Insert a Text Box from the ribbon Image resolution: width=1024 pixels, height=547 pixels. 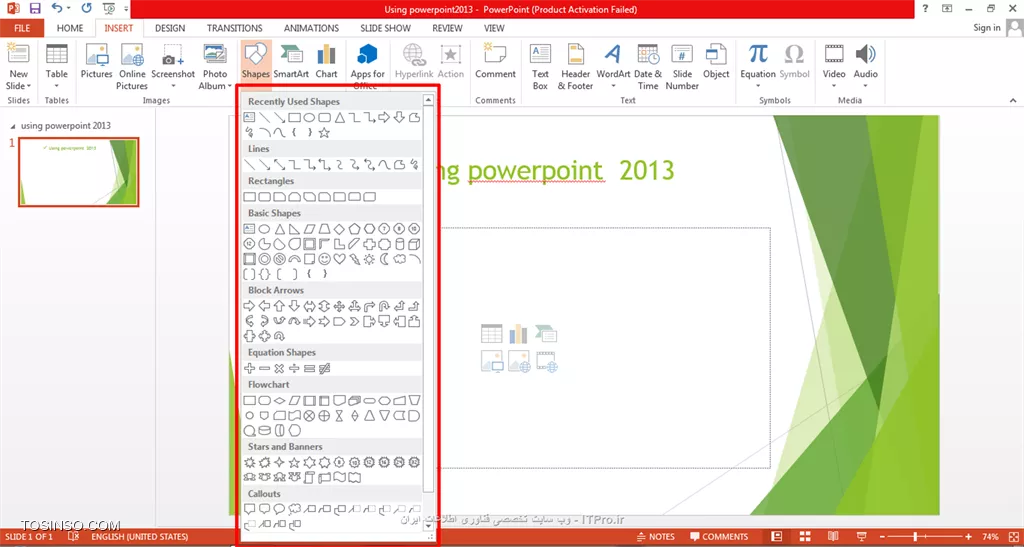540,67
